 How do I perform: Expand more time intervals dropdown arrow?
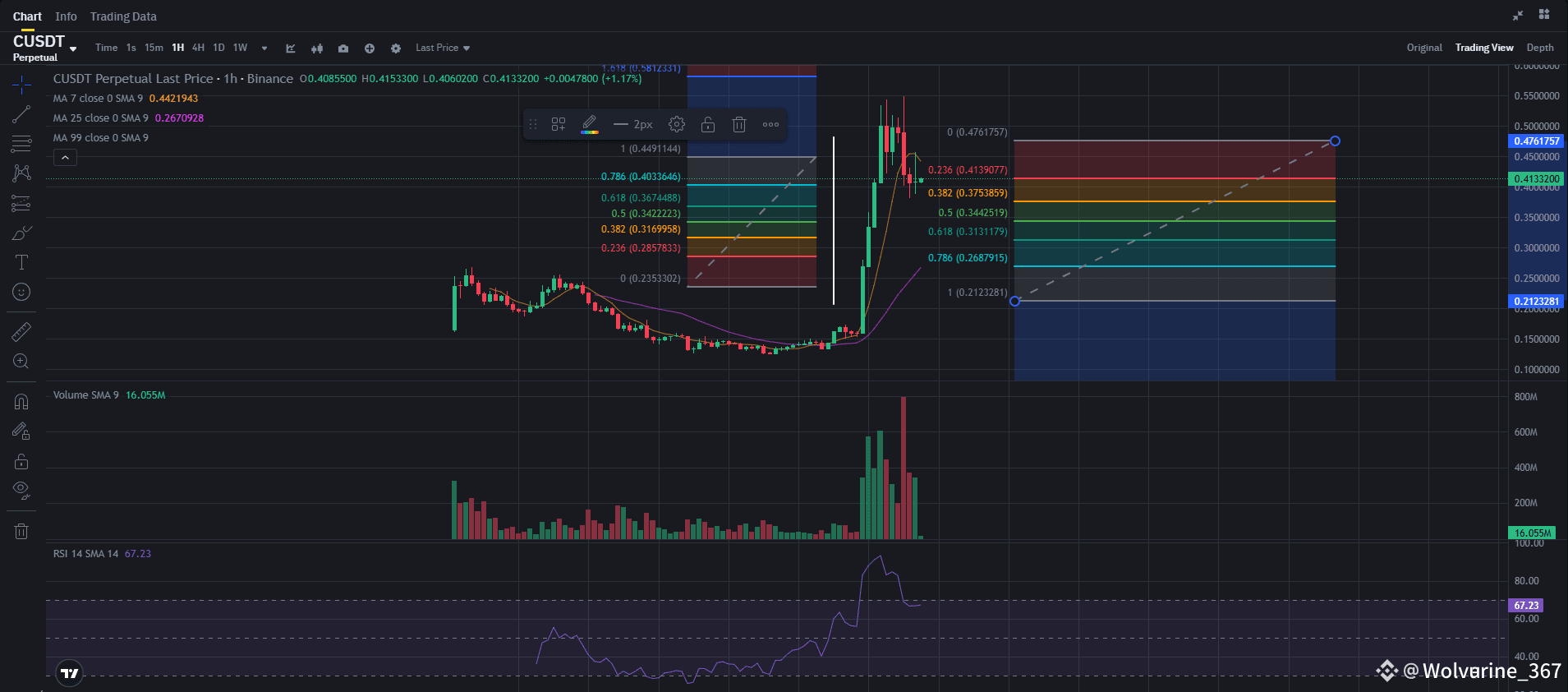[x=264, y=48]
